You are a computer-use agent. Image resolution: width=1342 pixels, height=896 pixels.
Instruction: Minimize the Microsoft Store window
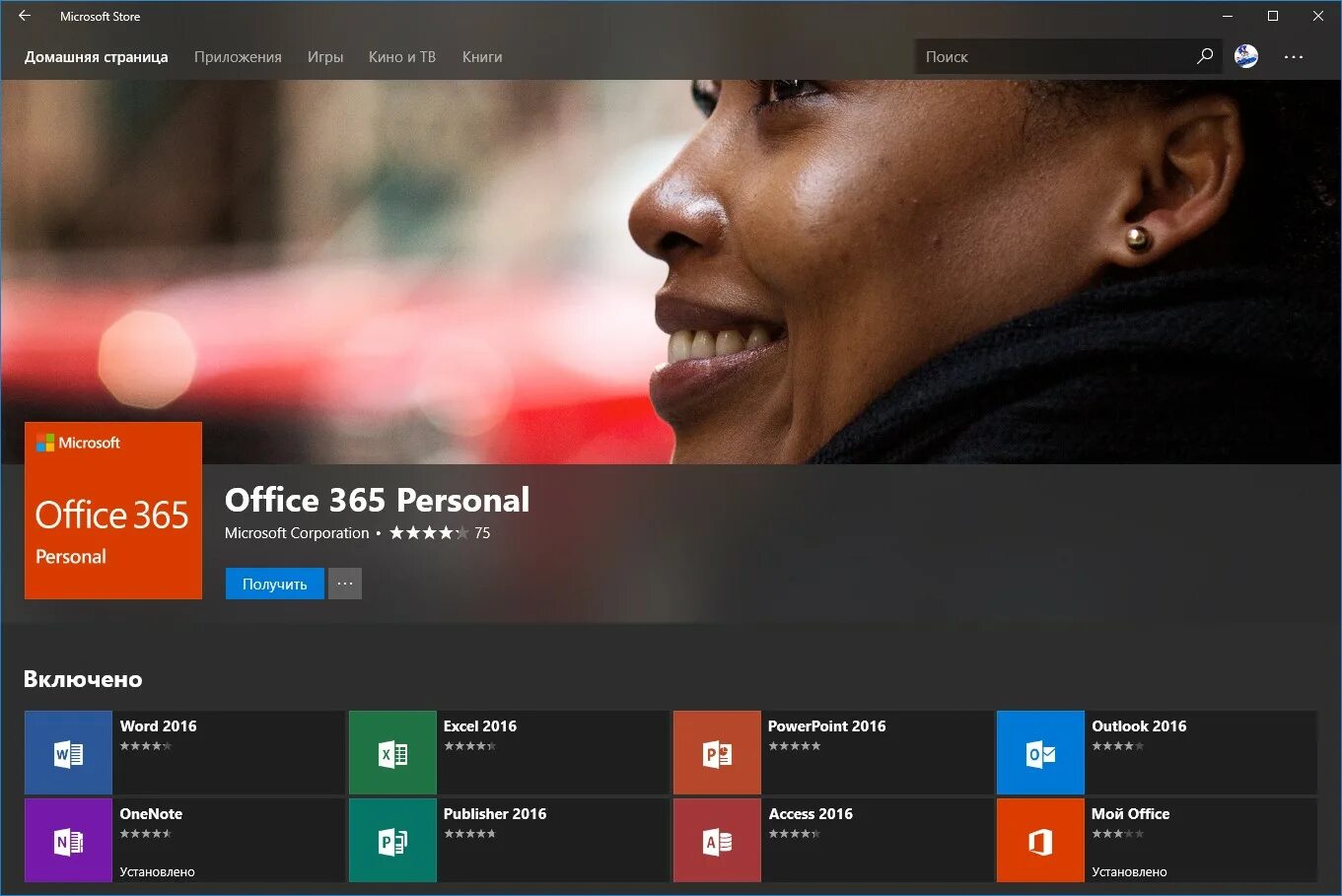1228,16
